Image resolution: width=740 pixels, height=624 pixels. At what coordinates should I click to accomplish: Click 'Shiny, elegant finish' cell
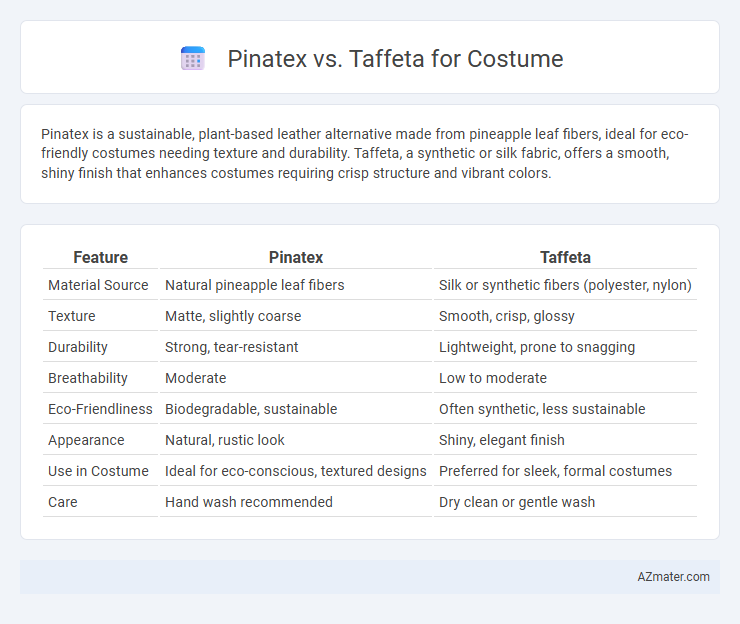pos(502,440)
